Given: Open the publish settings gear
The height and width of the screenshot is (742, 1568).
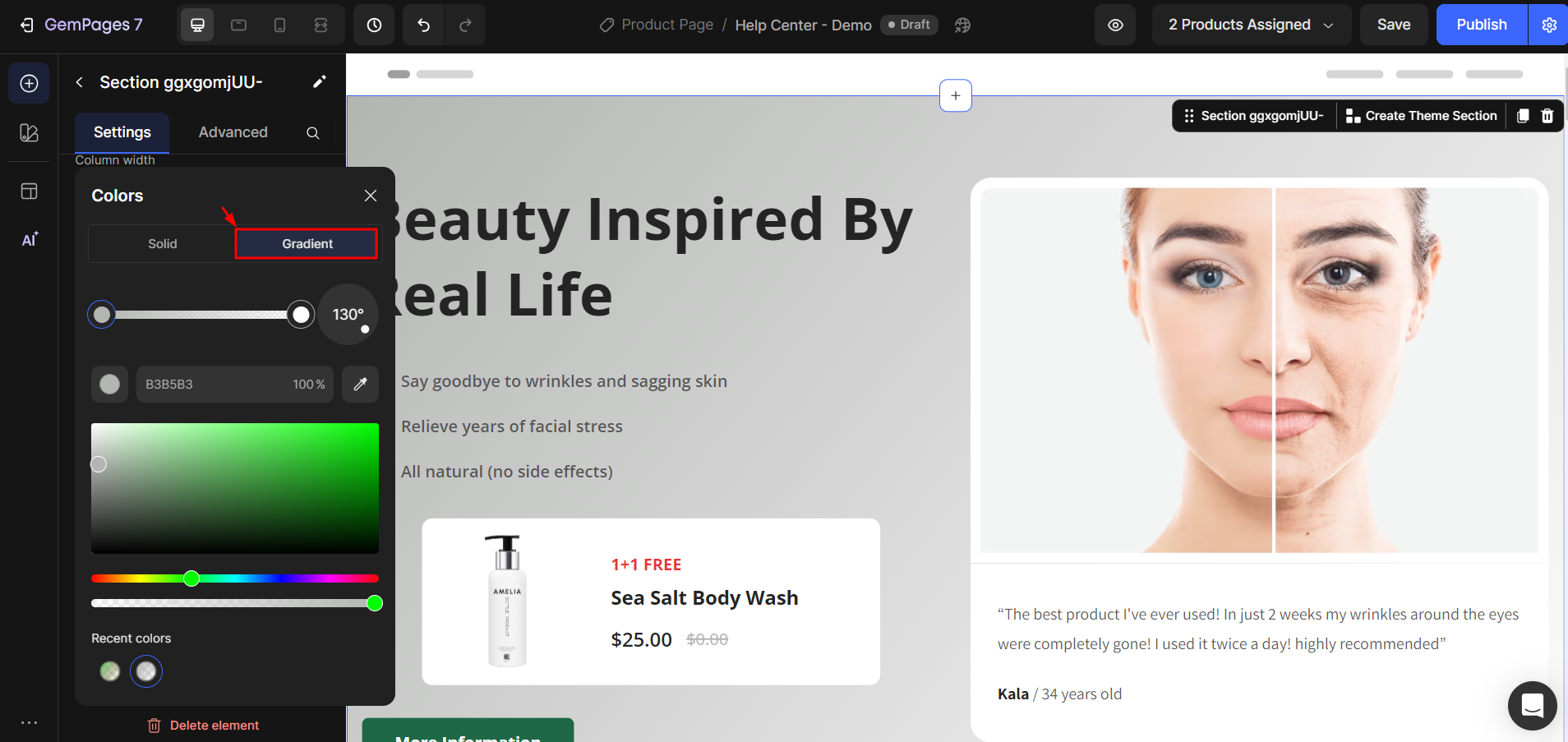Looking at the screenshot, I should pyautogui.click(x=1549, y=25).
